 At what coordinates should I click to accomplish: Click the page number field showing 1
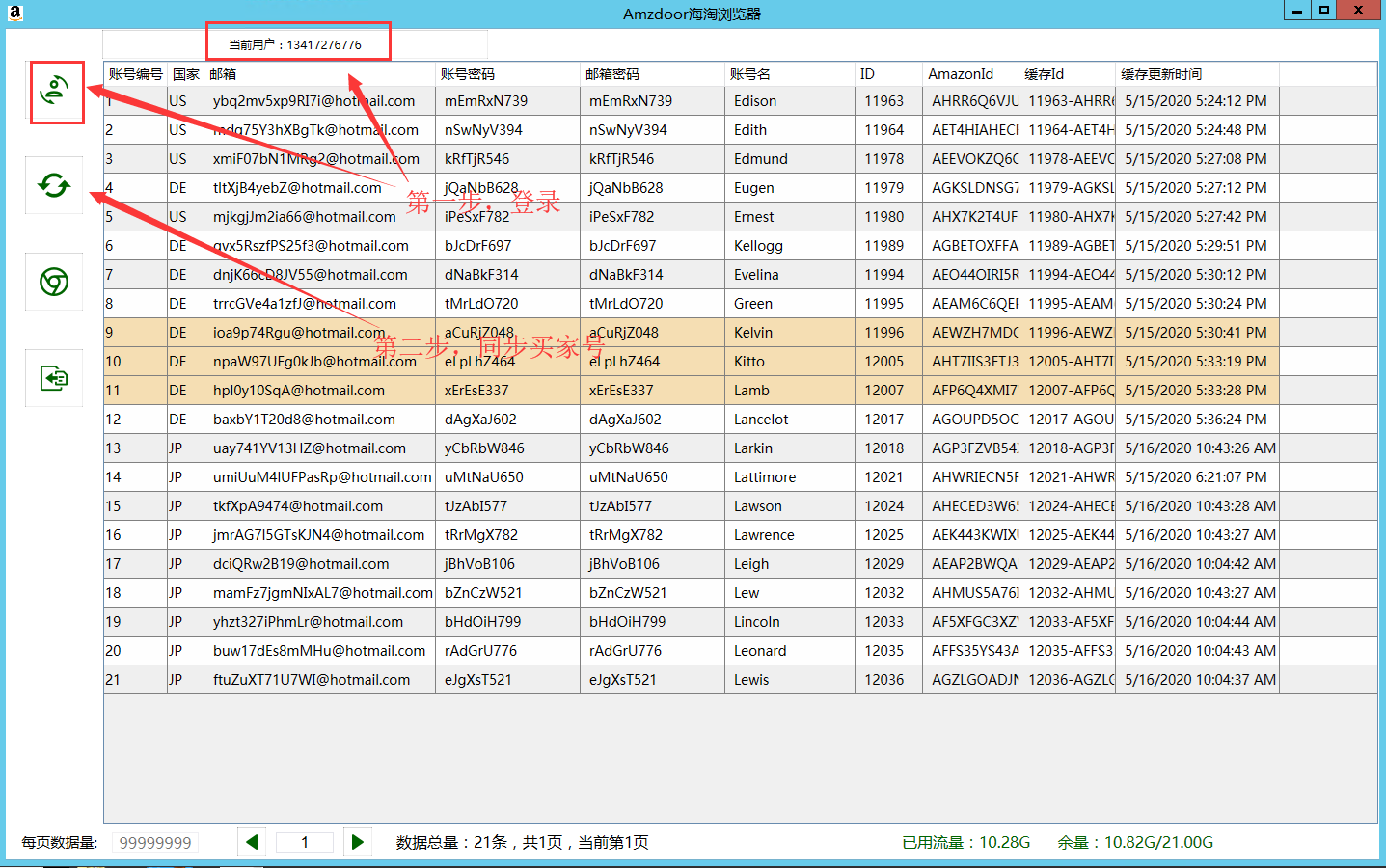[x=305, y=843]
